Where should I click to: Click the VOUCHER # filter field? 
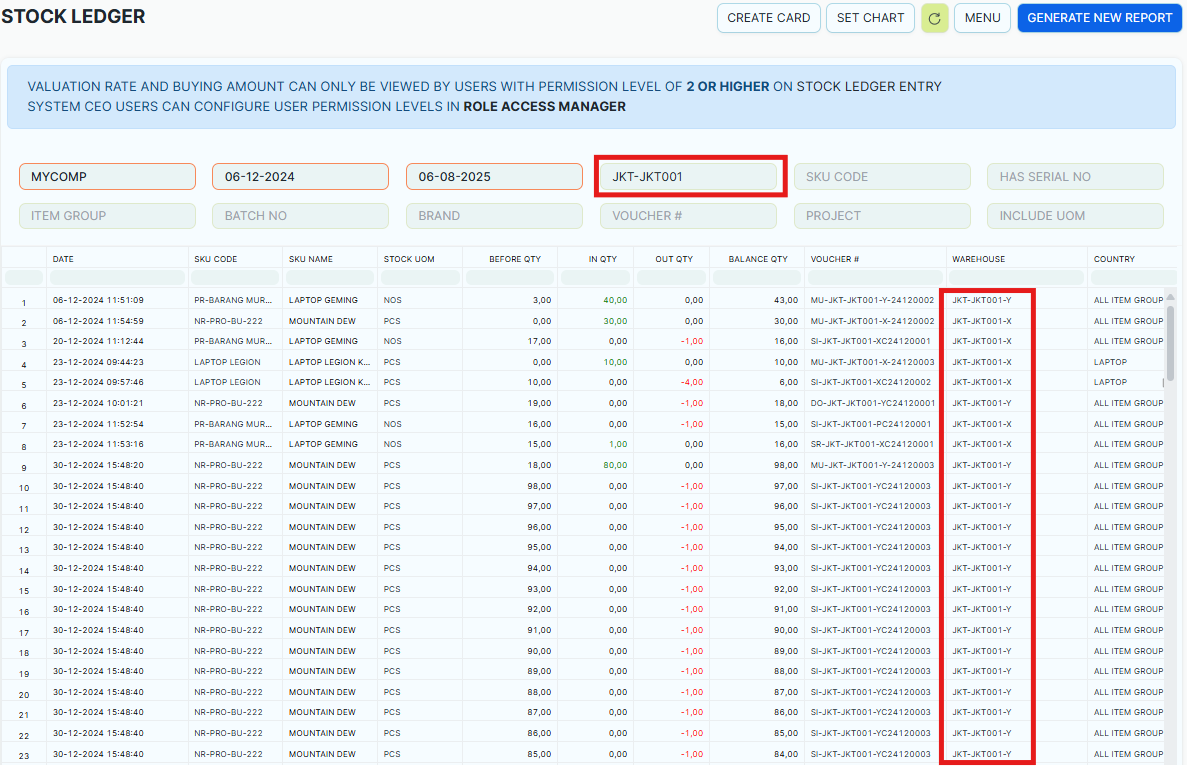tap(688, 216)
